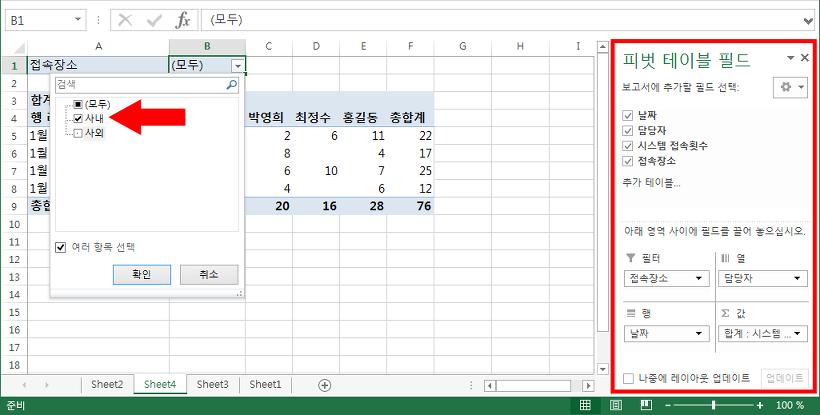This screenshot has width=820, height=415.
Task: Add a new sheet with plus icon
Action: (324, 385)
